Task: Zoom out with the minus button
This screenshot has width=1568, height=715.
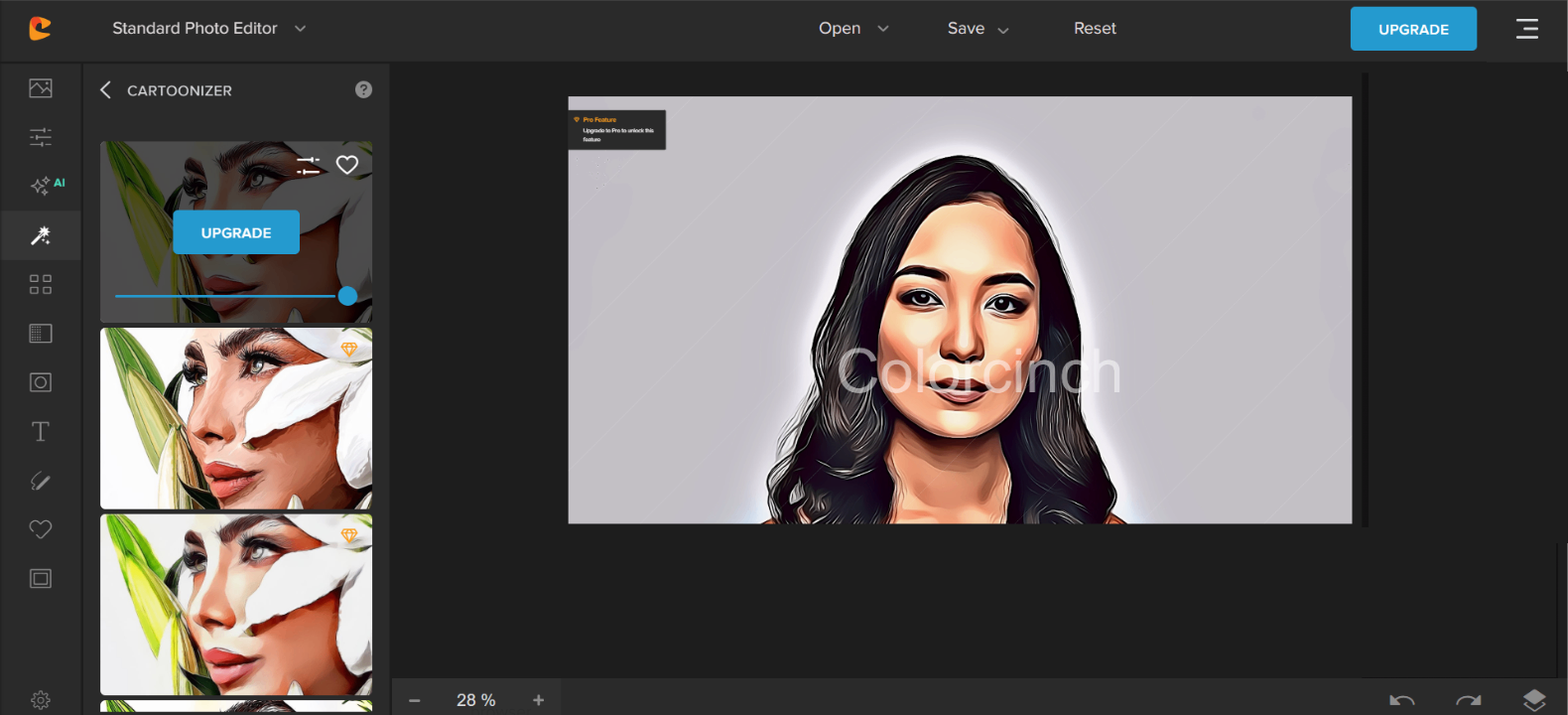Action: tap(415, 701)
